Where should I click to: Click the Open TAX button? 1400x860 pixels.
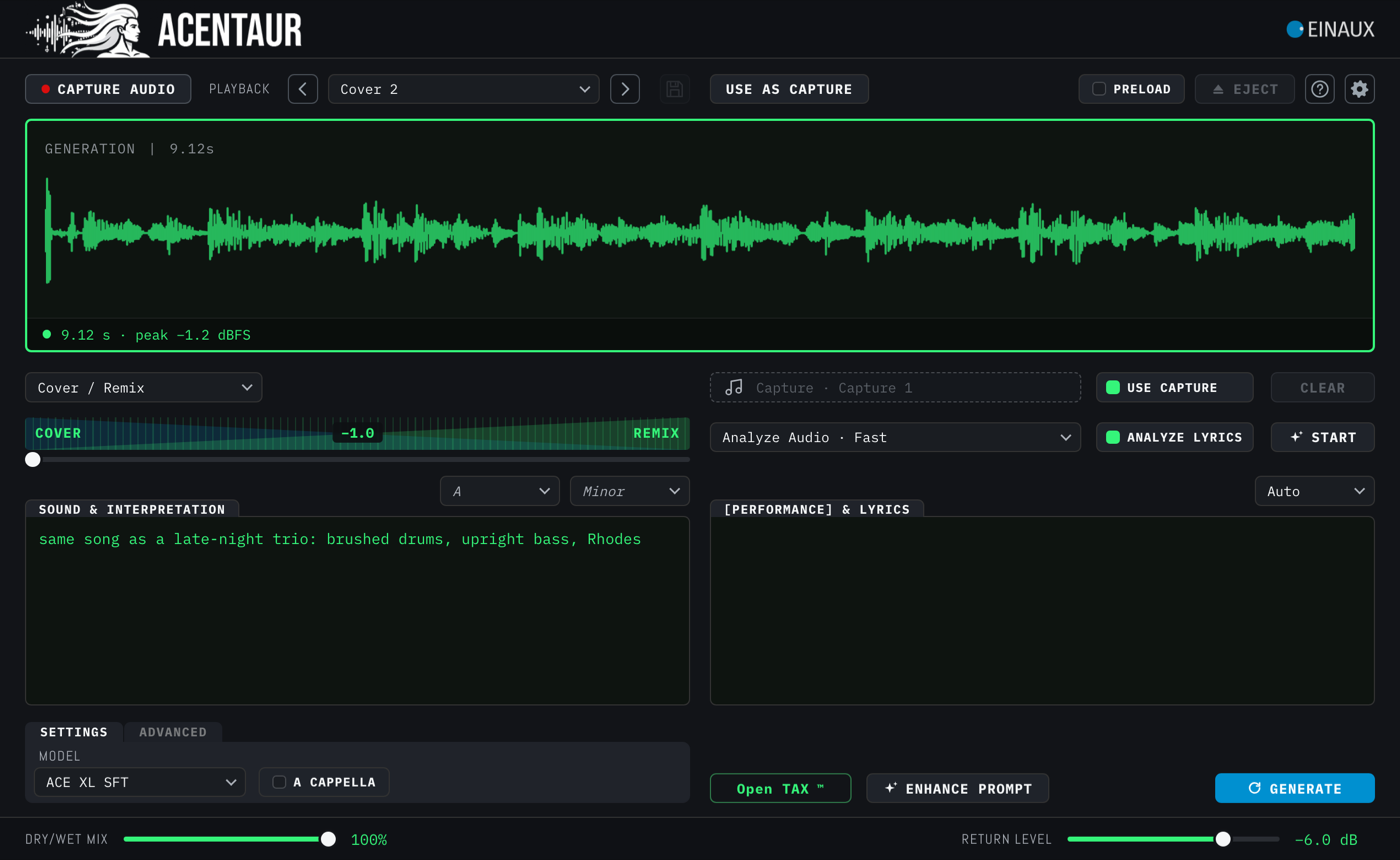click(780, 788)
